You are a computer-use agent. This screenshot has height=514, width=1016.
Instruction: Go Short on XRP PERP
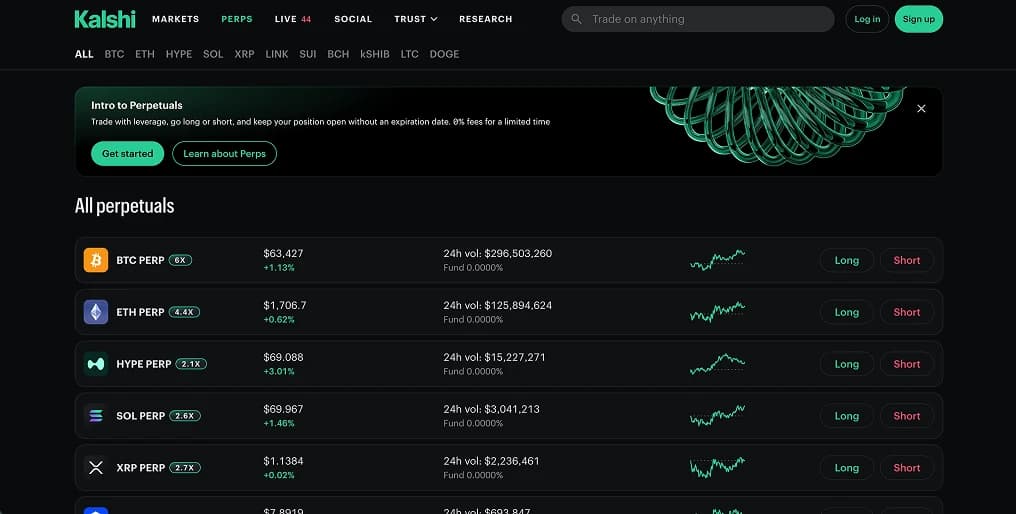(906, 467)
